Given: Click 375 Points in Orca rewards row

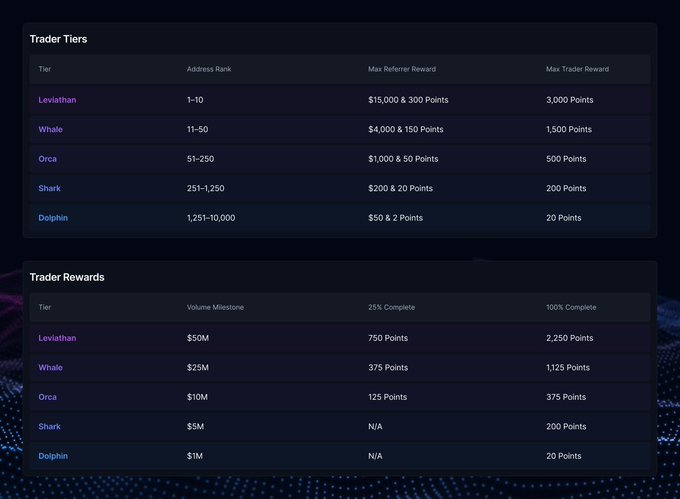Looking at the screenshot, I should tap(566, 397).
